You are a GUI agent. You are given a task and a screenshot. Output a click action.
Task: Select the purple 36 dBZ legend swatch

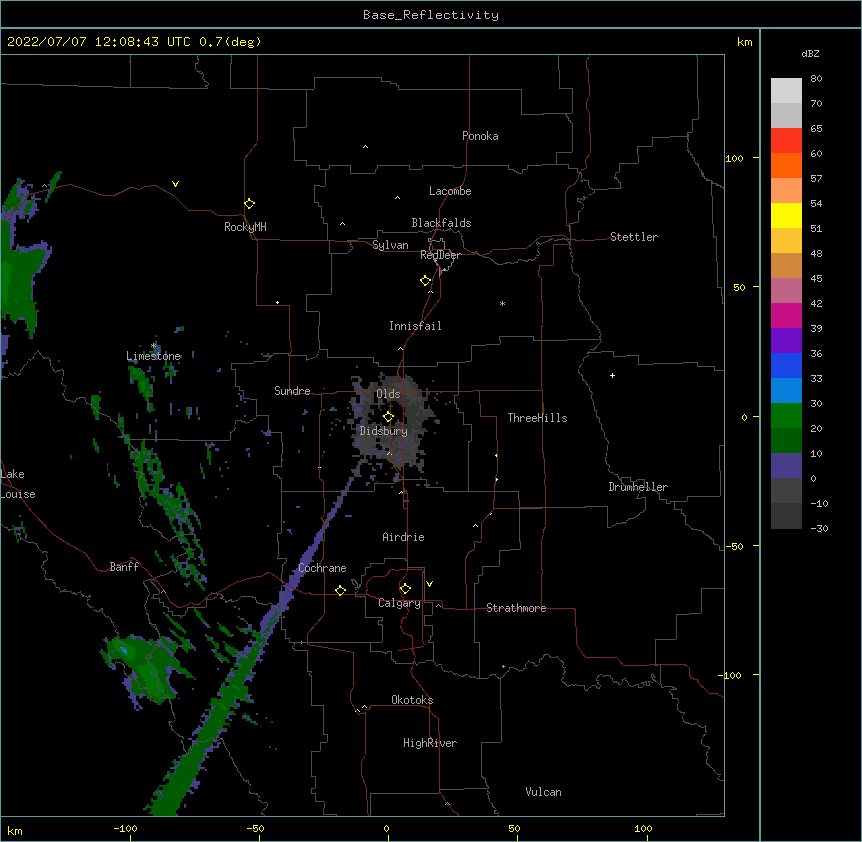pos(786,341)
